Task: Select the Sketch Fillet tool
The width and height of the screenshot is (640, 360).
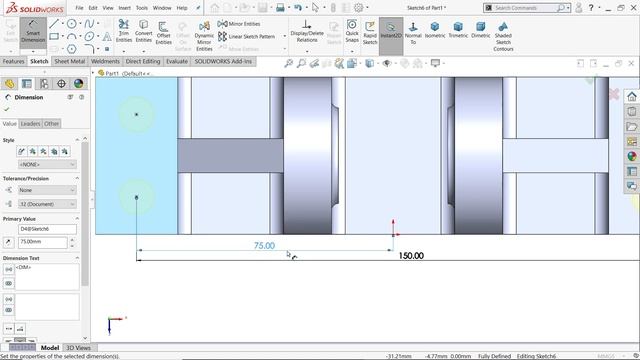Action: (89, 49)
